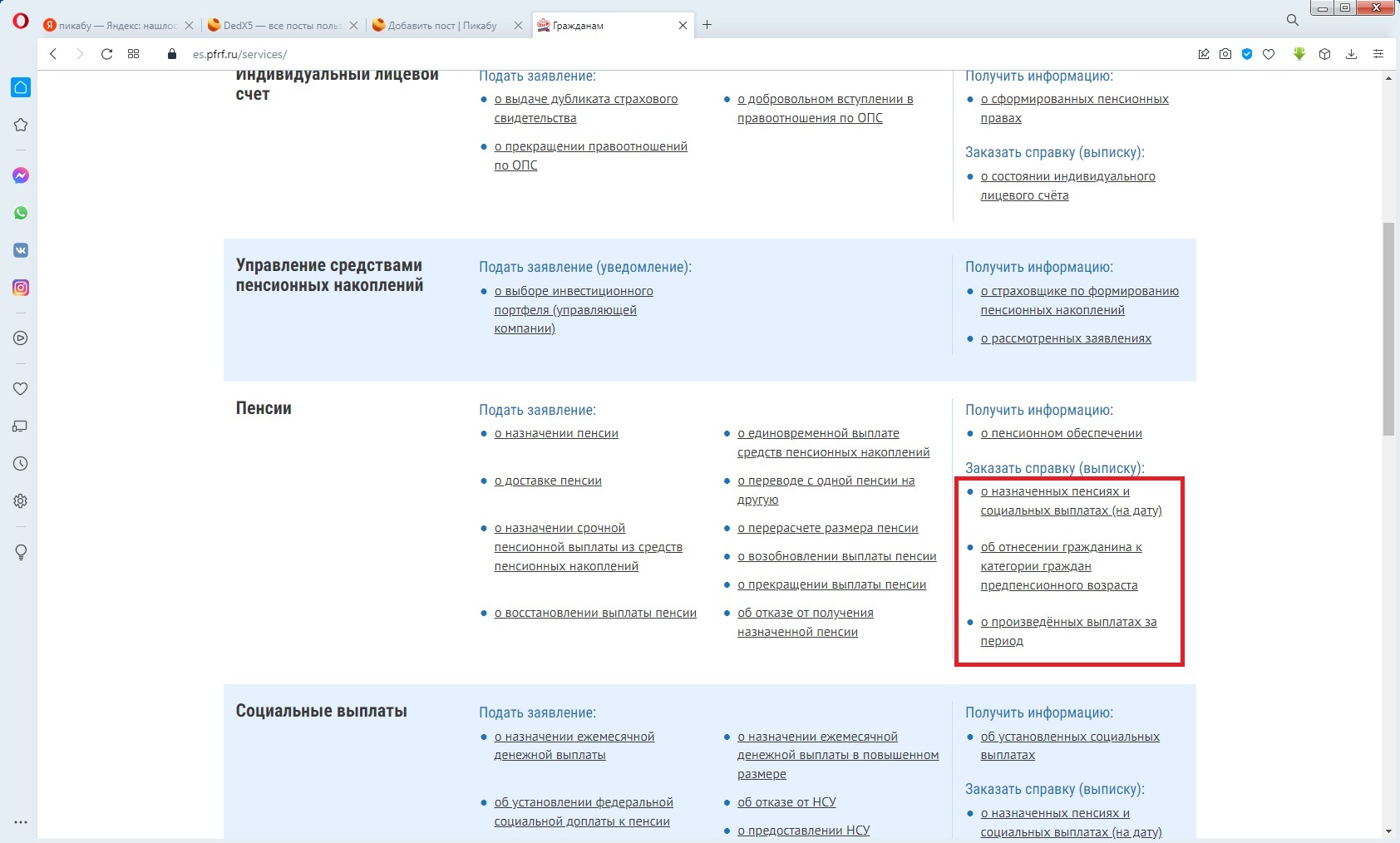
Task: Open link о перерасчете размера пенсии
Action: point(827,528)
